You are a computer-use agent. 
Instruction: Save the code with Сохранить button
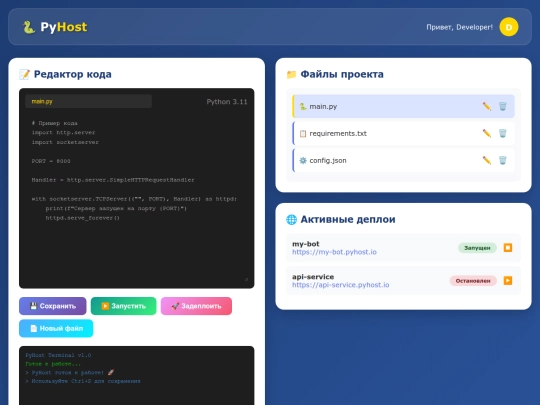53,306
